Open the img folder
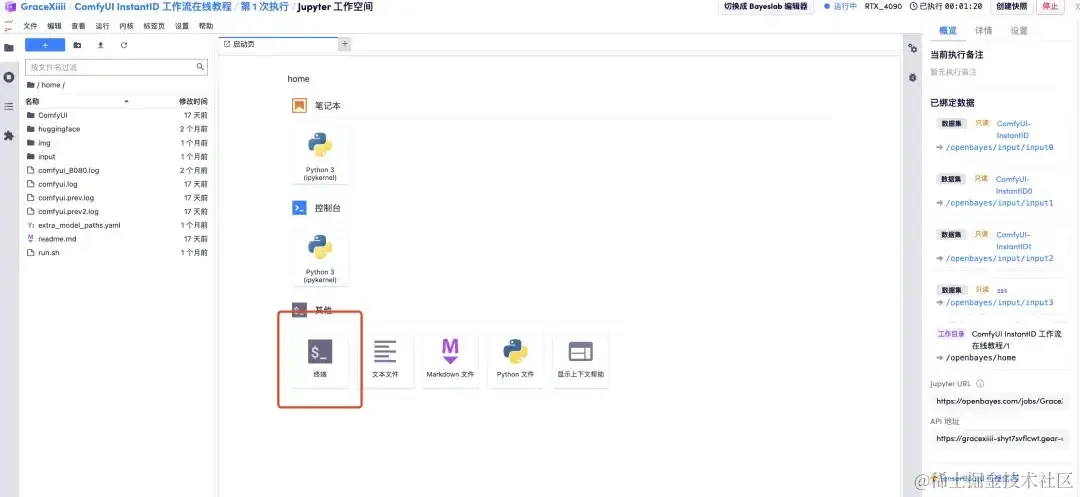1080x497 pixels. point(117,142)
